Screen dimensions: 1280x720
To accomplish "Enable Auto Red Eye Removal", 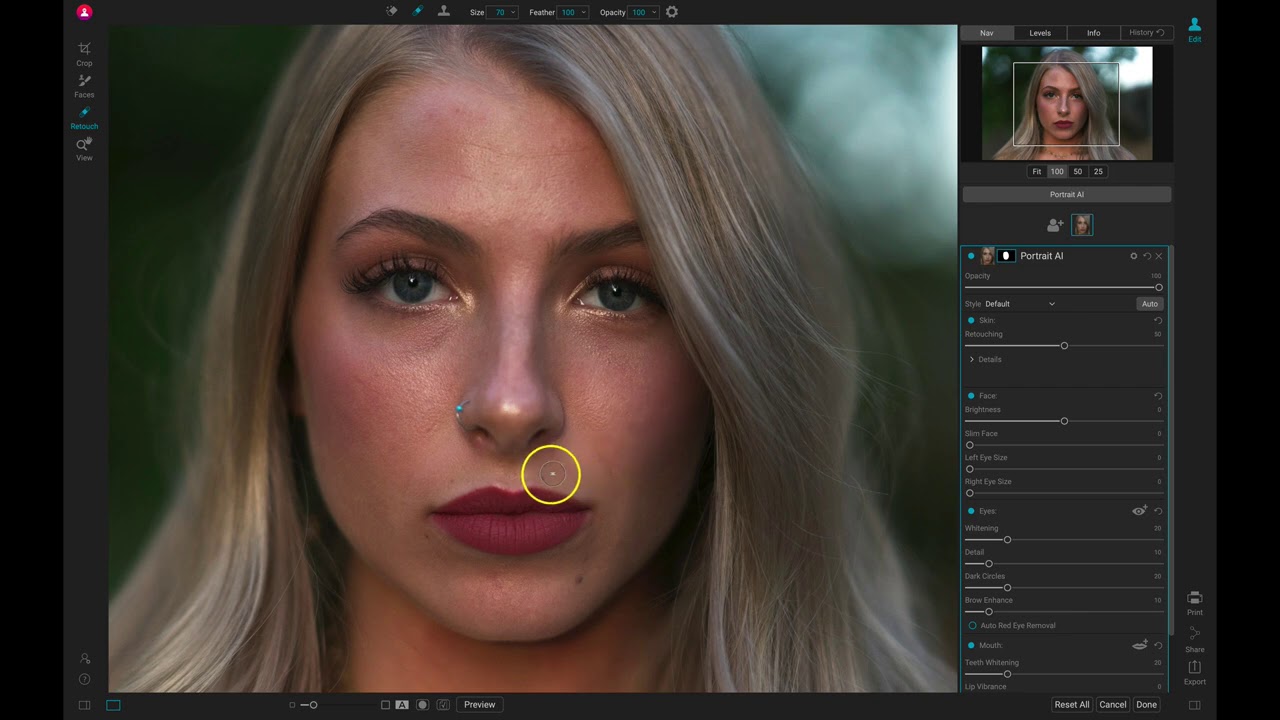I will [x=972, y=625].
